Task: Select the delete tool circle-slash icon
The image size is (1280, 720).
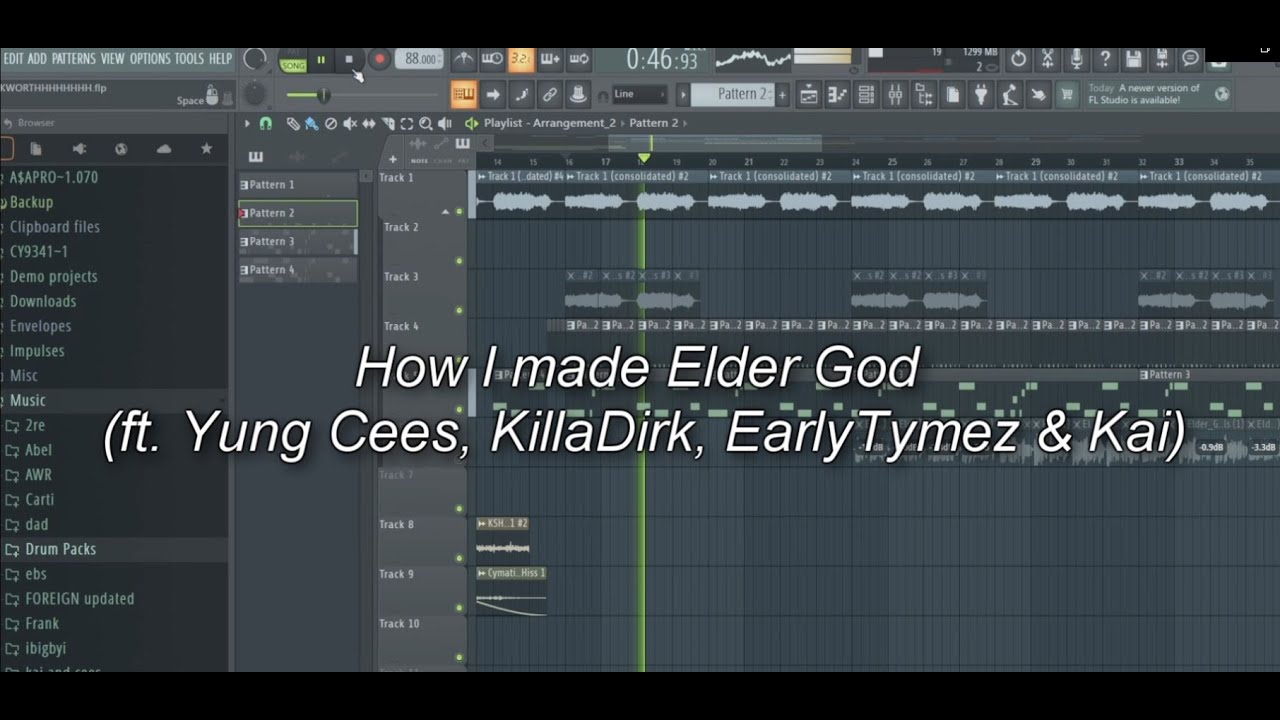Action: point(331,123)
